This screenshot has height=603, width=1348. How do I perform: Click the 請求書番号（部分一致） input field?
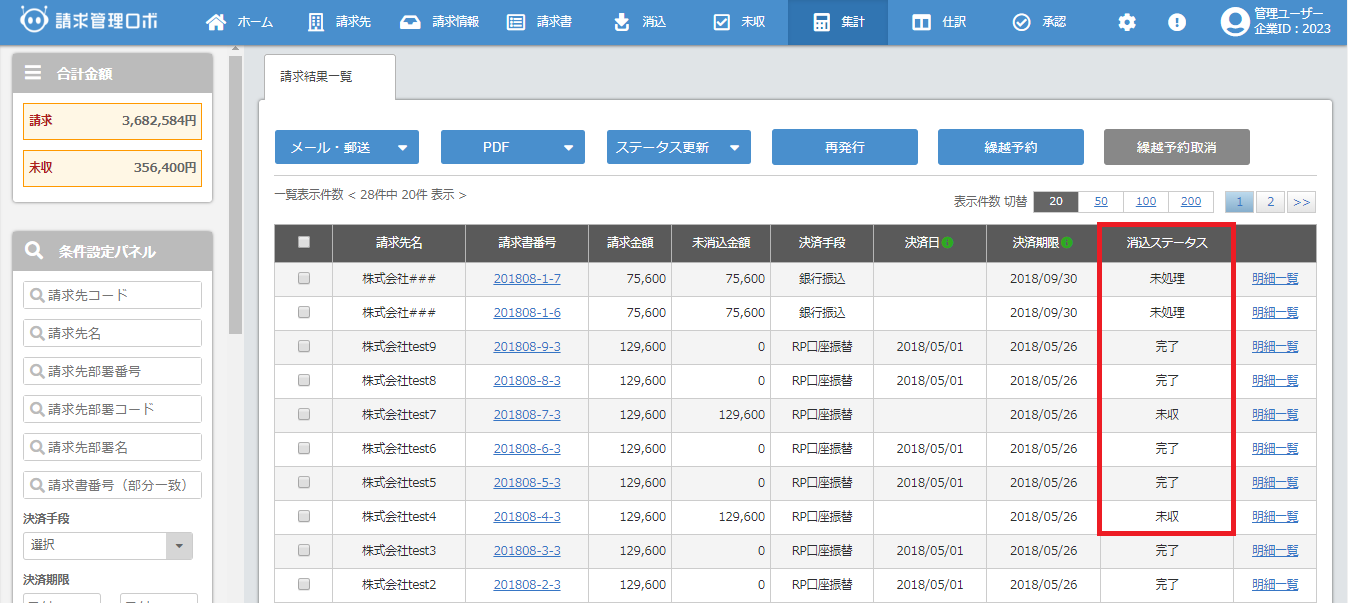pos(112,485)
